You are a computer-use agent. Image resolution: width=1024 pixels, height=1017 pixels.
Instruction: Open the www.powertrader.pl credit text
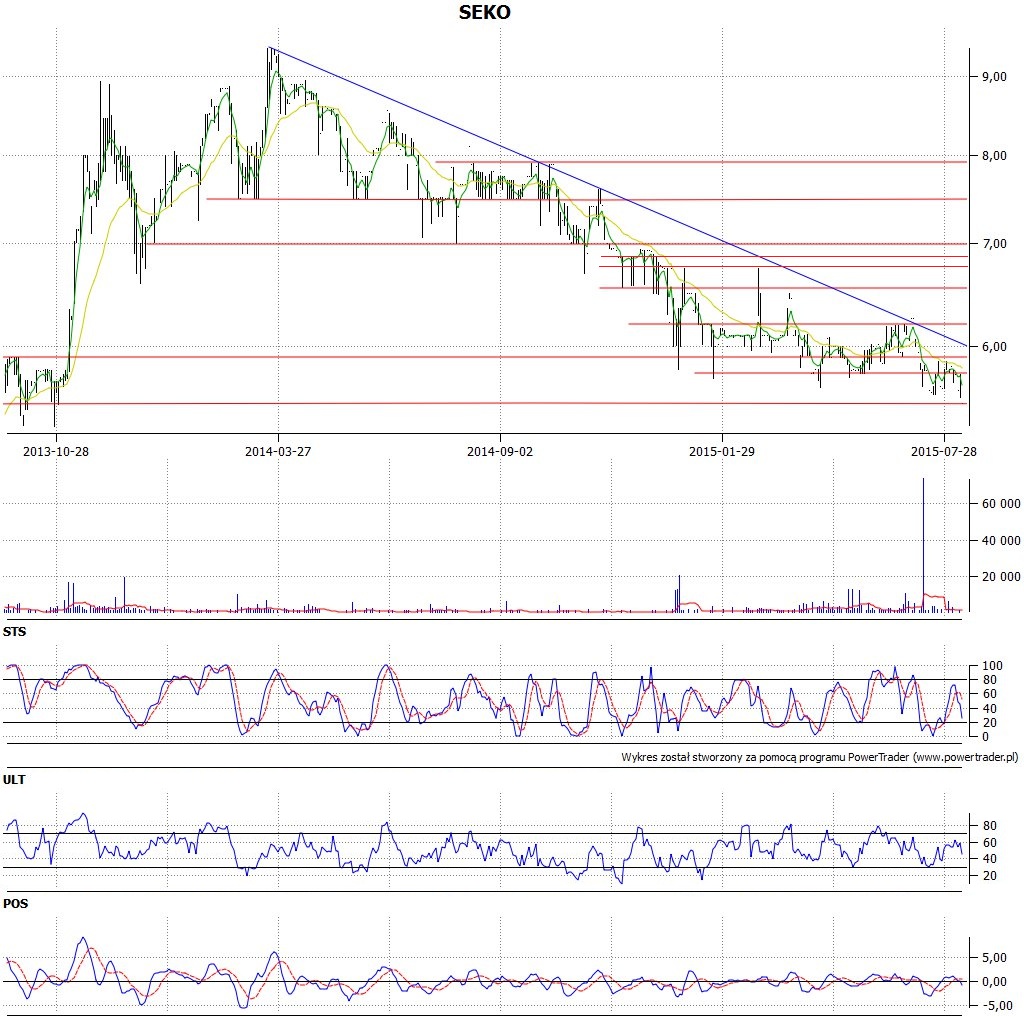[965, 757]
